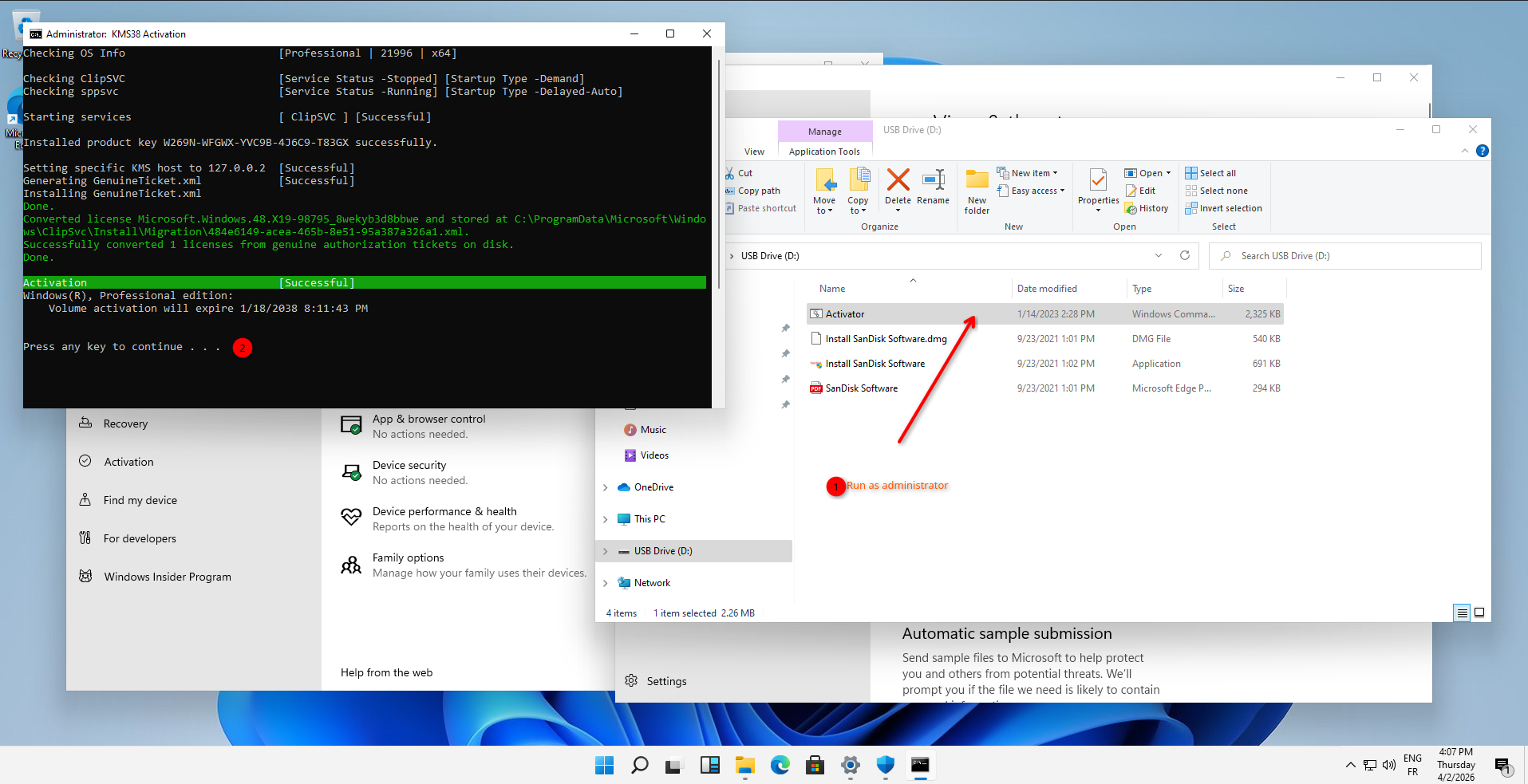Image resolution: width=1528 pixels, height=784 pixels.
Task: Switch to large icons view in Explorer
Action: tap(1479, 613)
